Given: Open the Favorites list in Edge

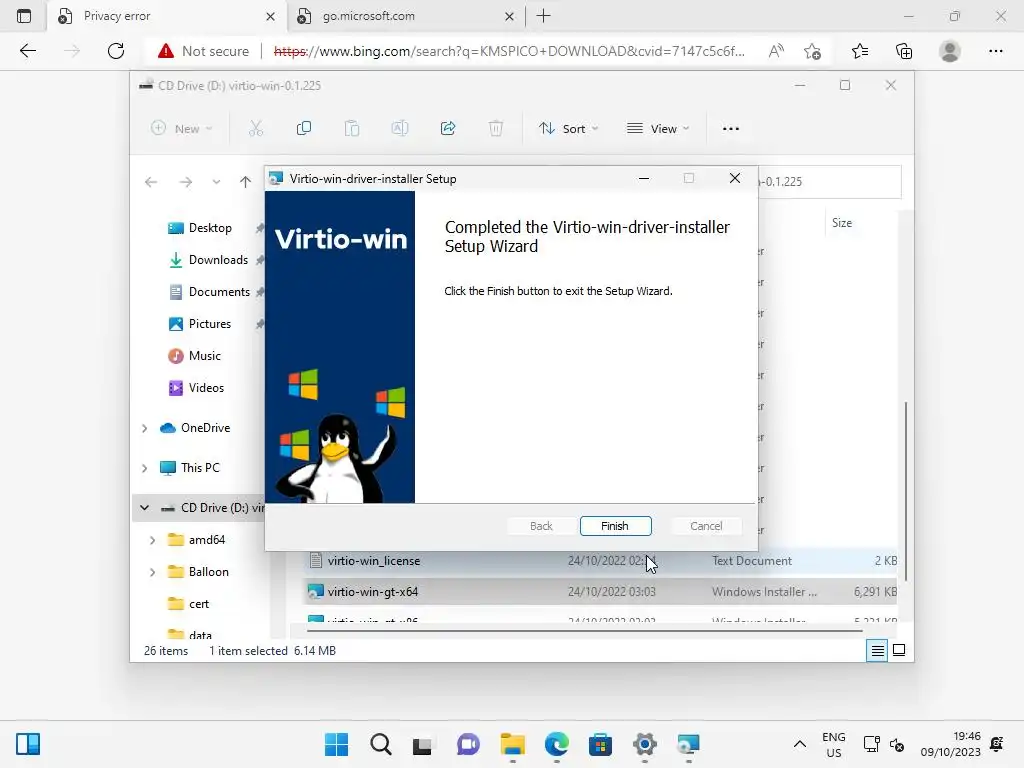Looking at the screenshot, I should coord(860,51).
